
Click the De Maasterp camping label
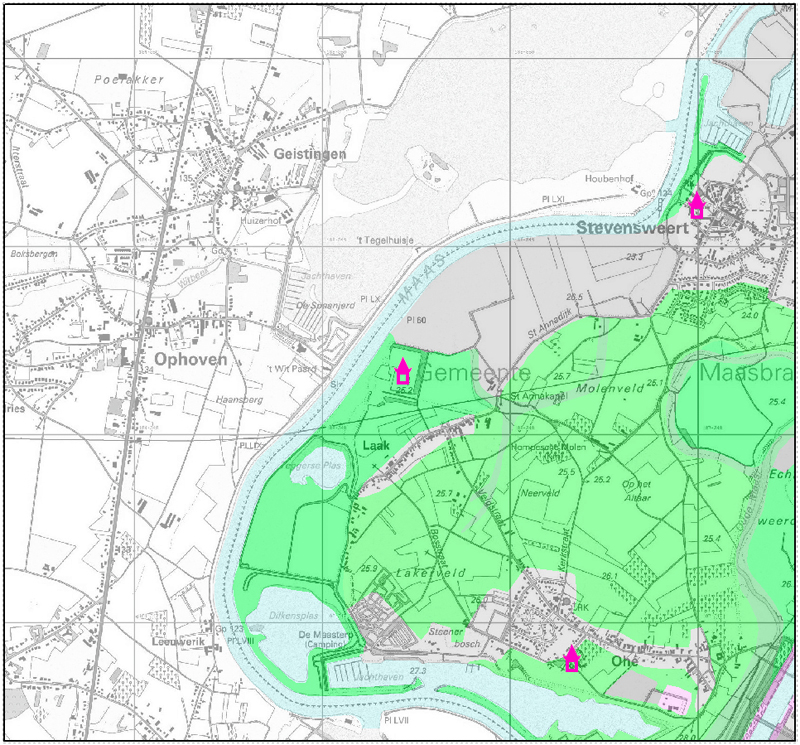pos(325,636)
